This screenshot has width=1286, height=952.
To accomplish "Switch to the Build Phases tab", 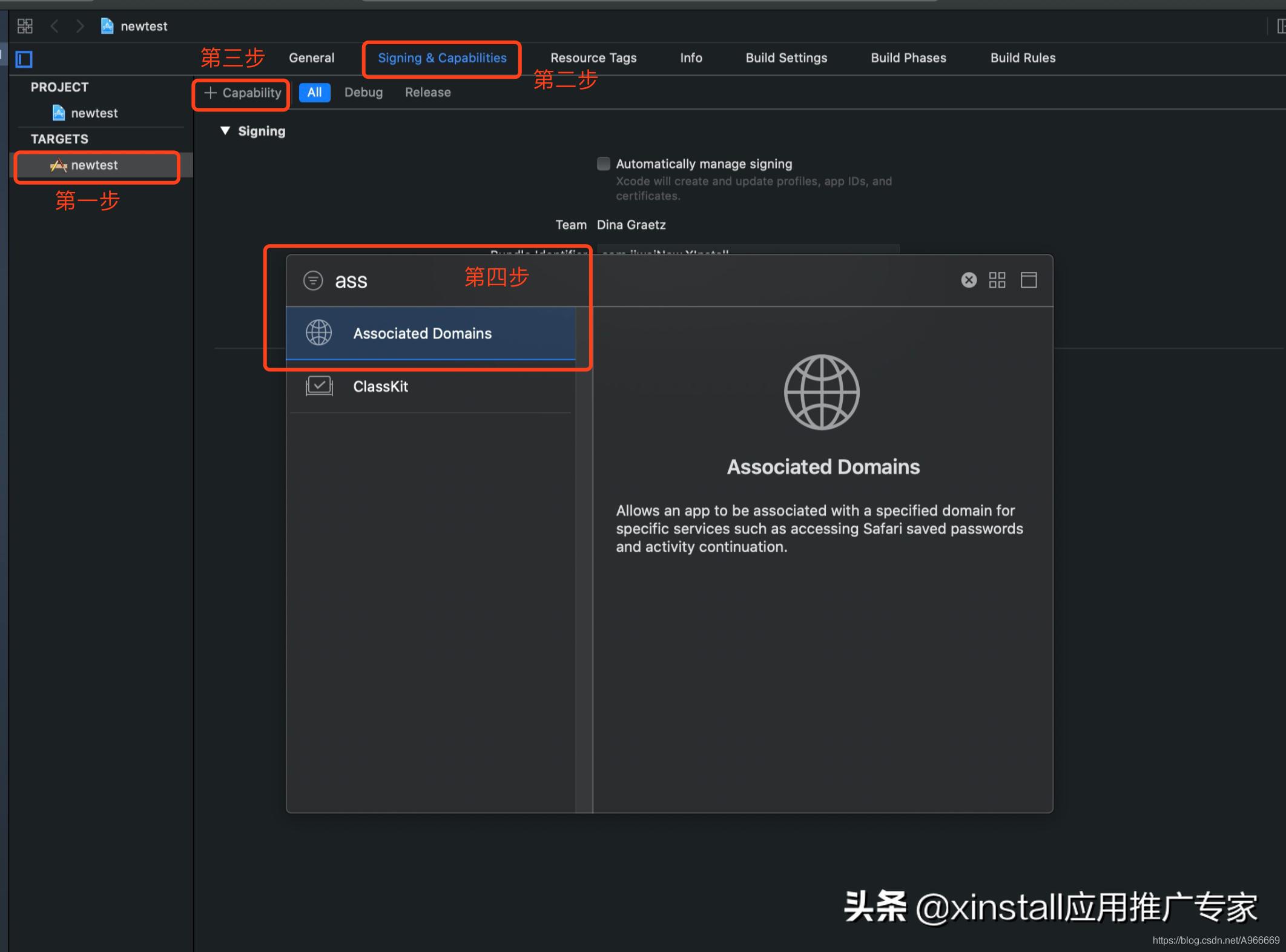I will [908, 58].
